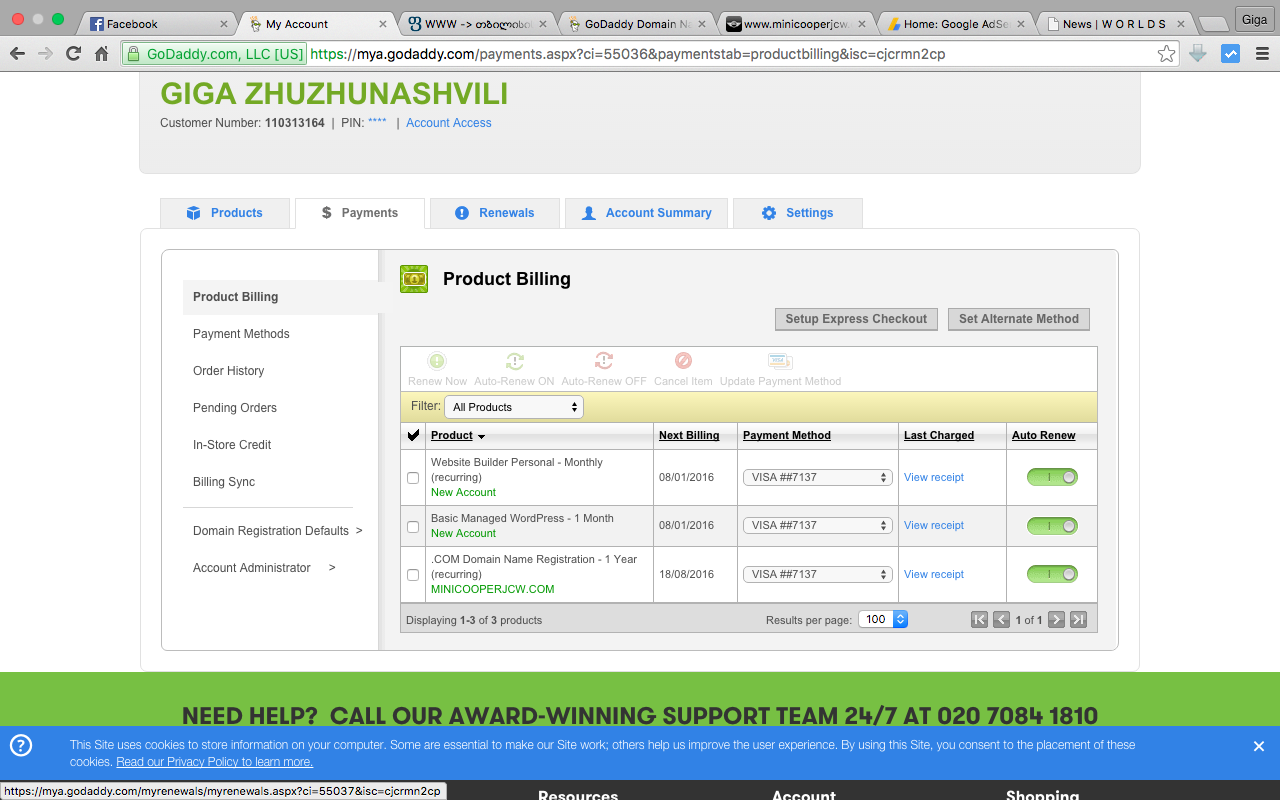Viewport: 1280px width, 800px height.
Task: Click the Cancel Item icon
Action: tap(683, 361)
